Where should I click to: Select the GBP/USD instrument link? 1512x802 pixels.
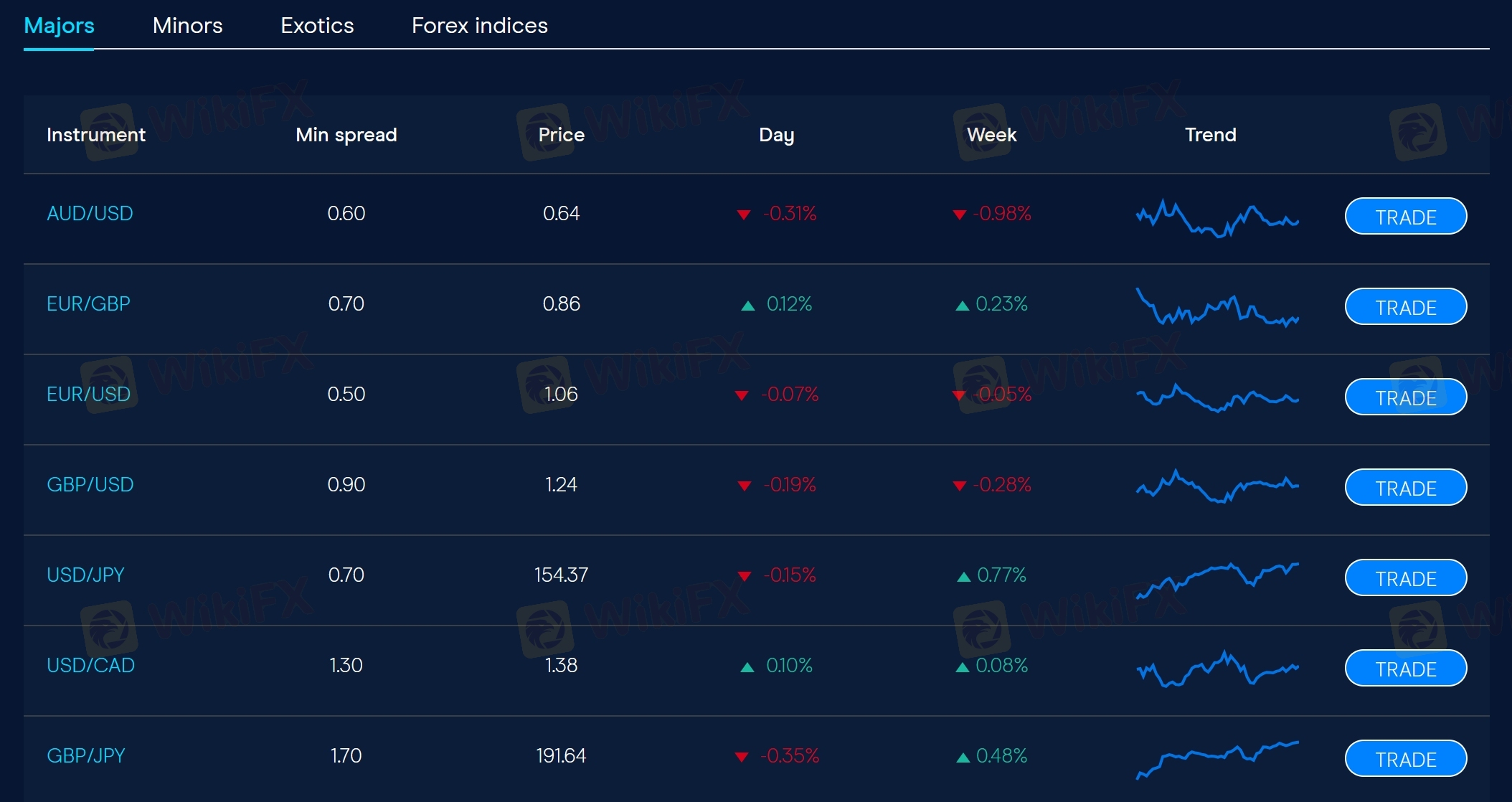coord(90,485)
